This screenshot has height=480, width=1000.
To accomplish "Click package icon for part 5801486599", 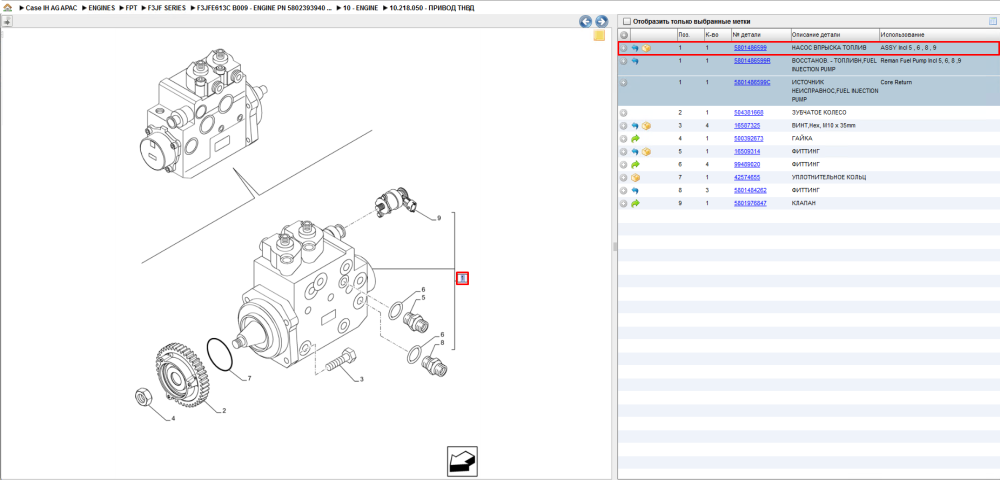I will coord(646,48).
